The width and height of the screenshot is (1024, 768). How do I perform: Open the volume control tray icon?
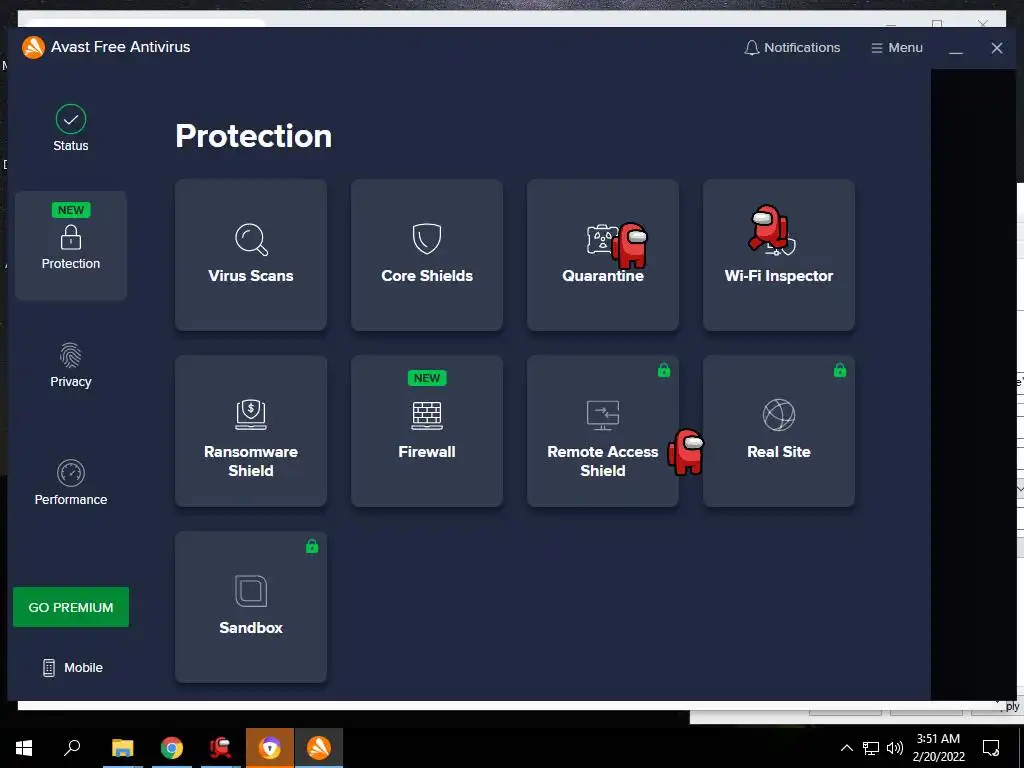tap(895, 748)
